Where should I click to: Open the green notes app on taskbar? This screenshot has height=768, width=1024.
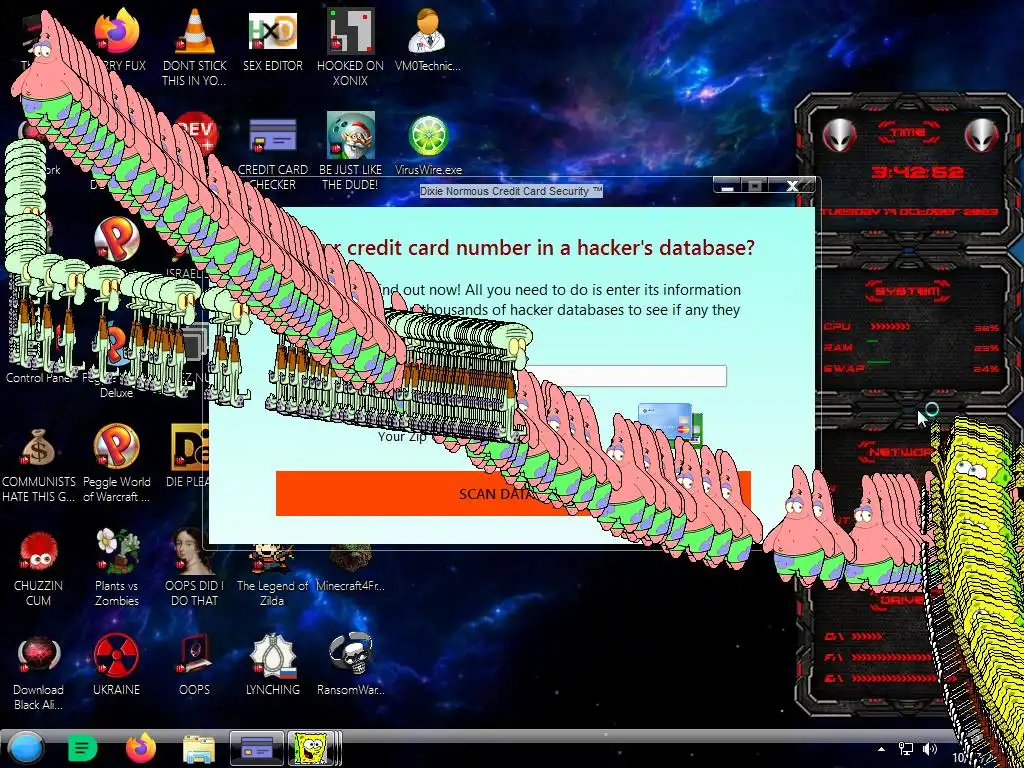tap(82, 748)
